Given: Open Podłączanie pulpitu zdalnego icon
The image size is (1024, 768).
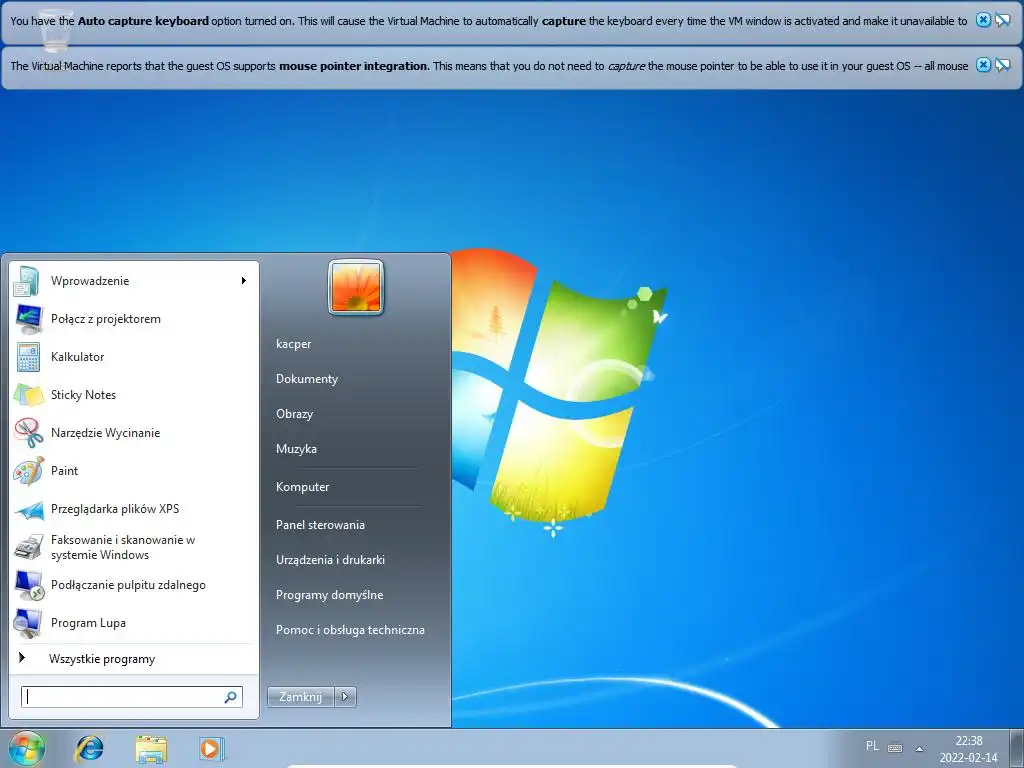Looking at the screenshot, I should [29, 585].
